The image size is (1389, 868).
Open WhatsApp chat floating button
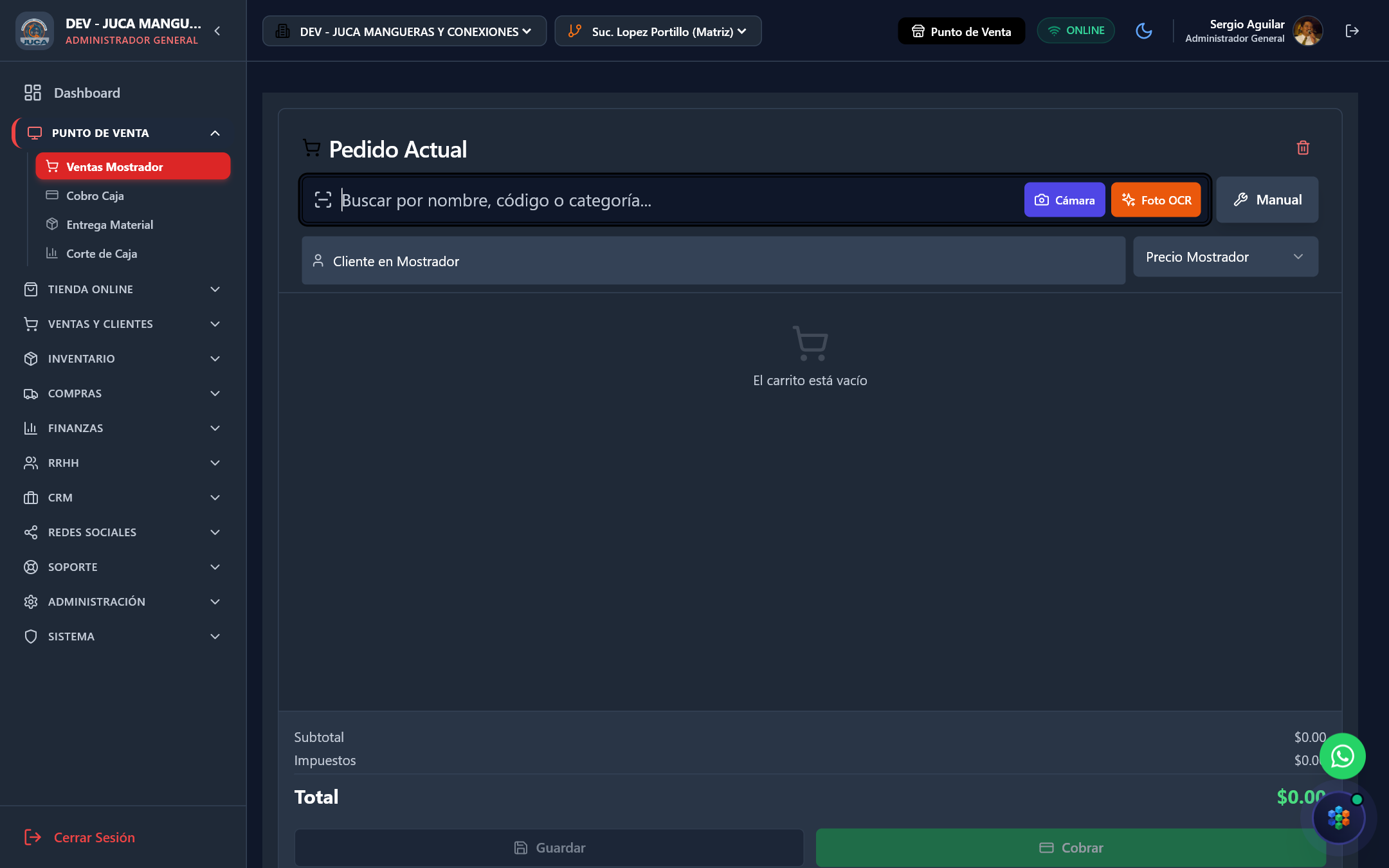[x=1343, y=756]
